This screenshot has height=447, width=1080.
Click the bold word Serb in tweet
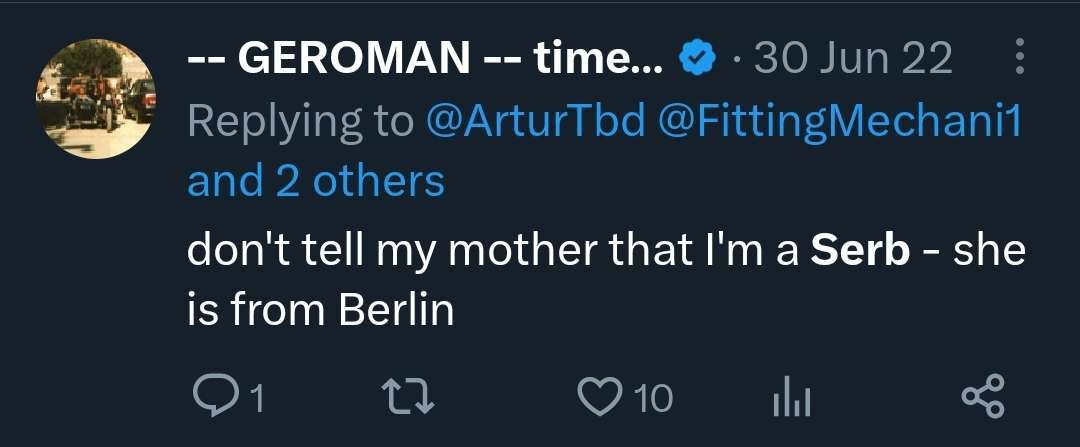point(860,251)
